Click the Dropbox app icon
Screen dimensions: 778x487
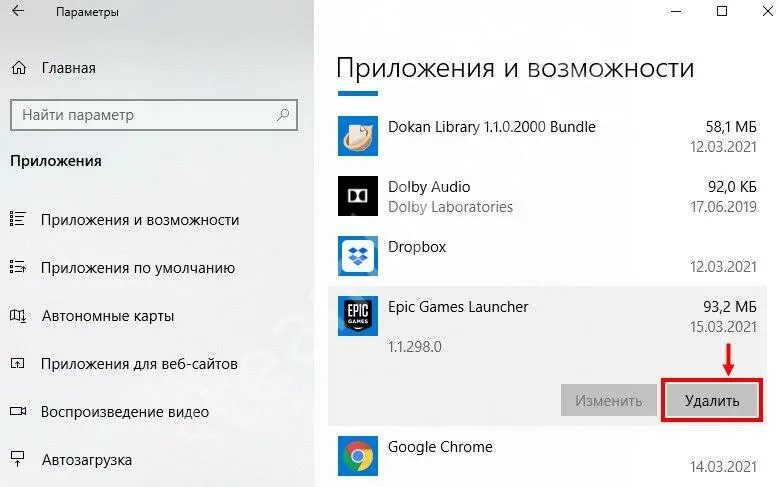pyautogui.click(x=358, y=256)
